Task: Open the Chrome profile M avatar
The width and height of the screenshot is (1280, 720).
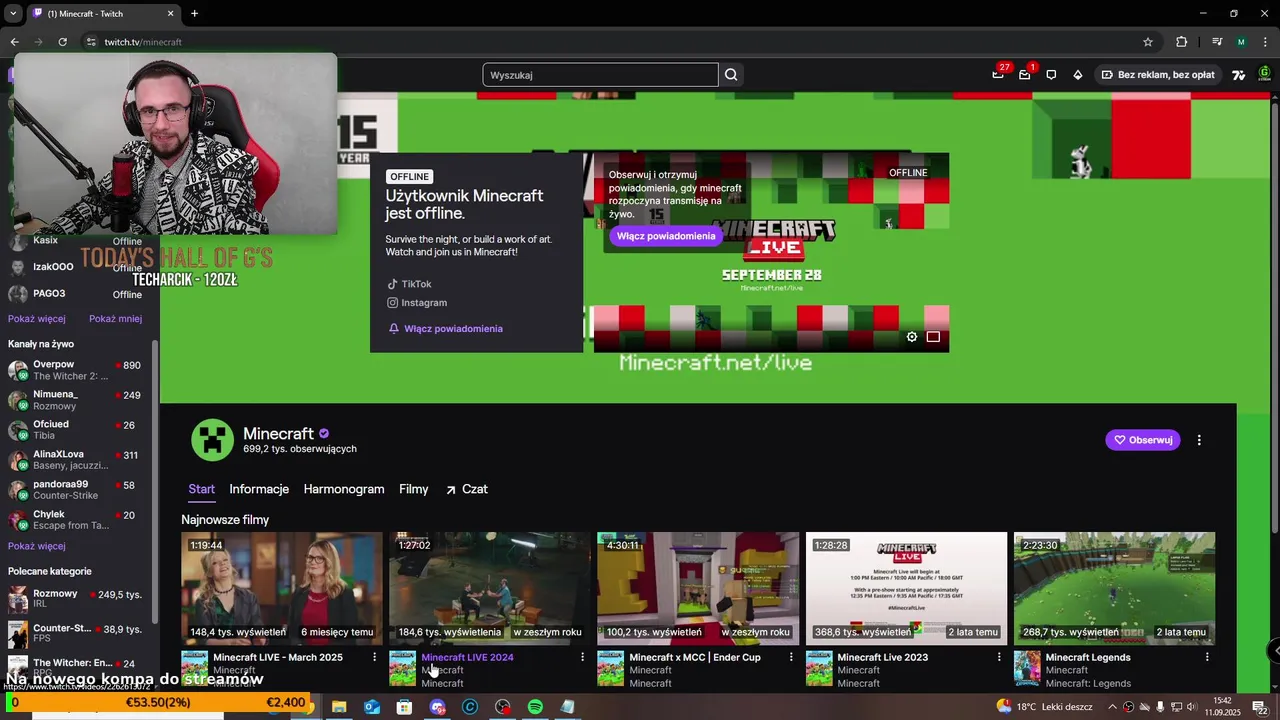Action: pyautogui.click(x=1241, y=42)
